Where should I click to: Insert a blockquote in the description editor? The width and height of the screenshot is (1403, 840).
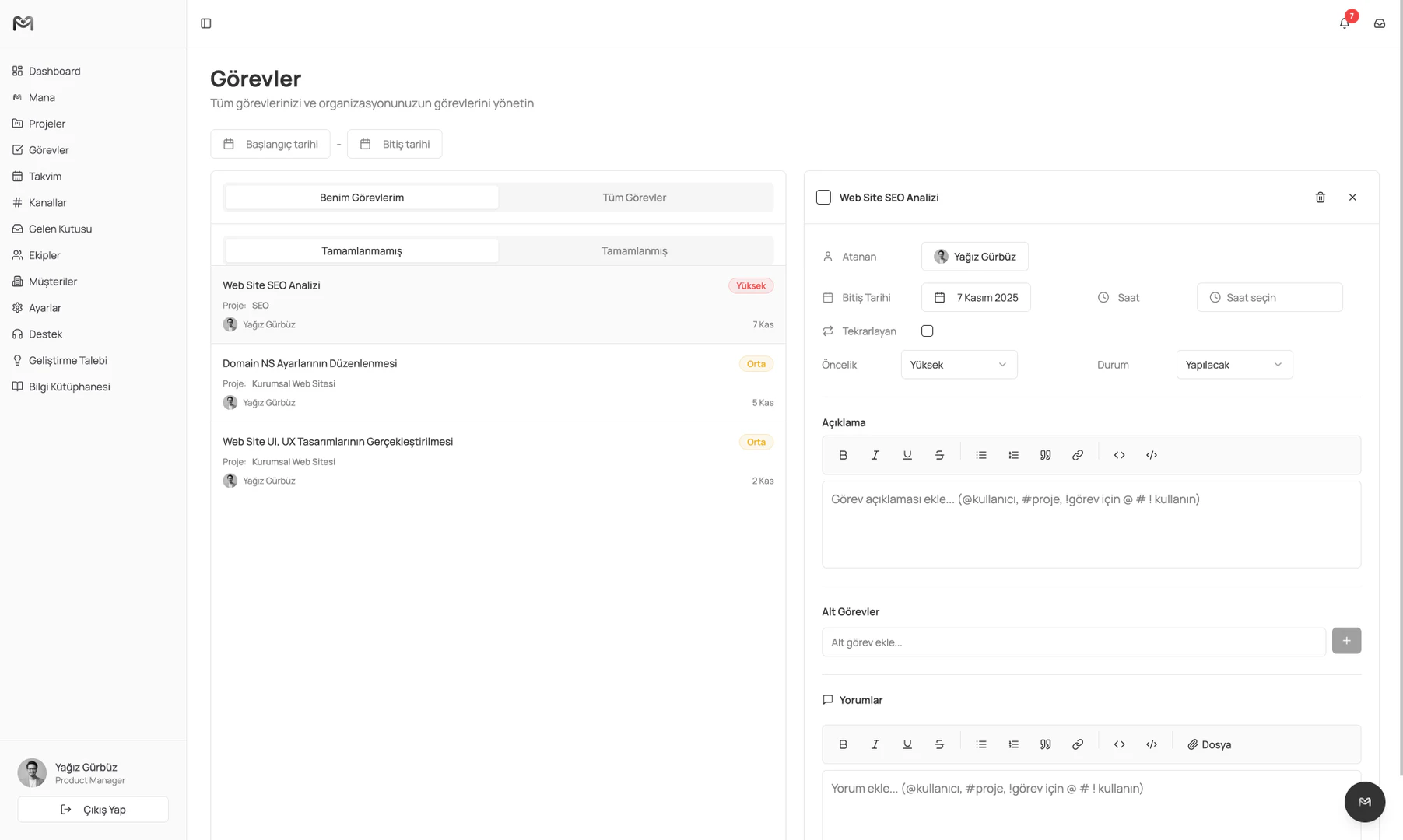(1045, 455)
